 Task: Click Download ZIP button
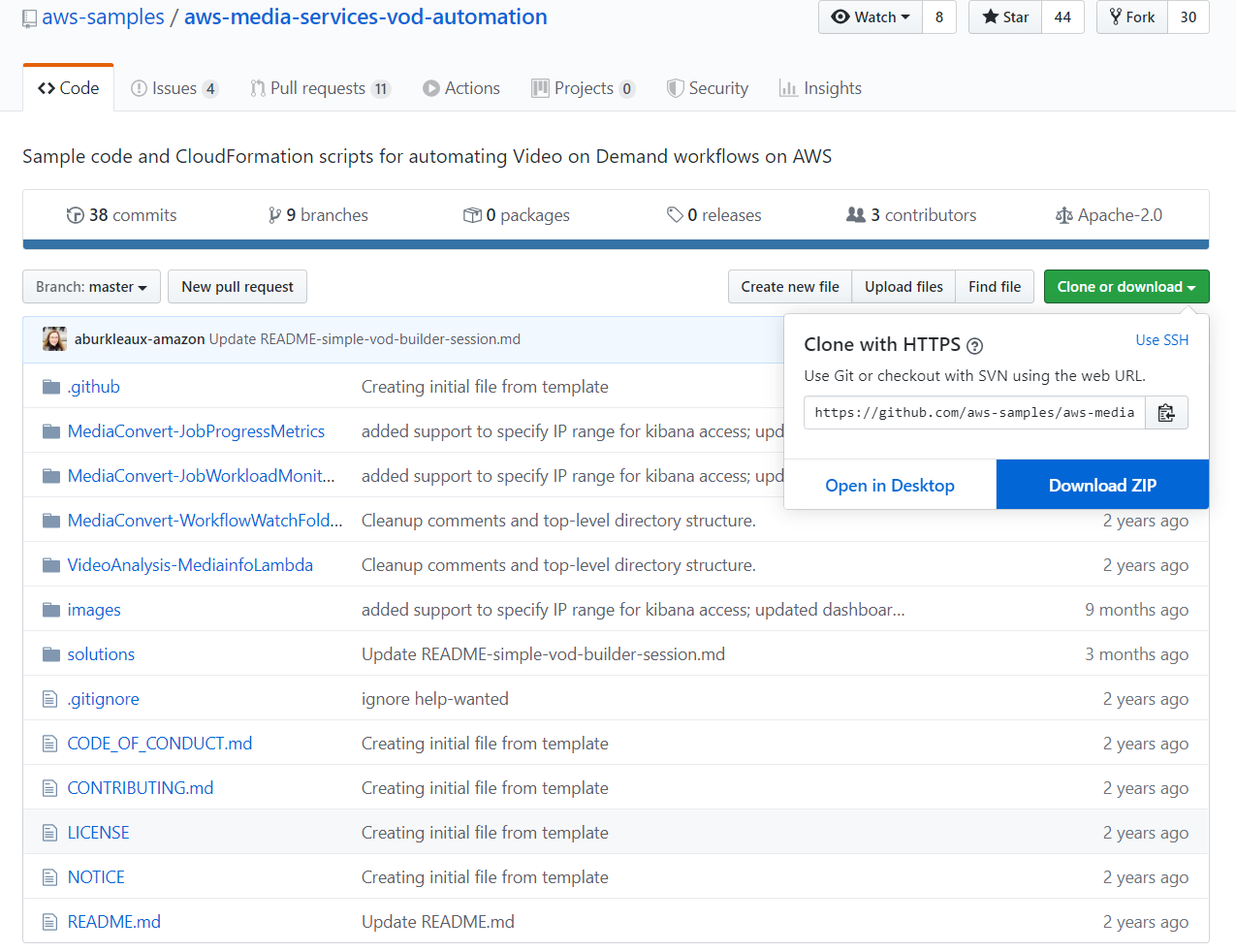click(x=1102, y=486)
